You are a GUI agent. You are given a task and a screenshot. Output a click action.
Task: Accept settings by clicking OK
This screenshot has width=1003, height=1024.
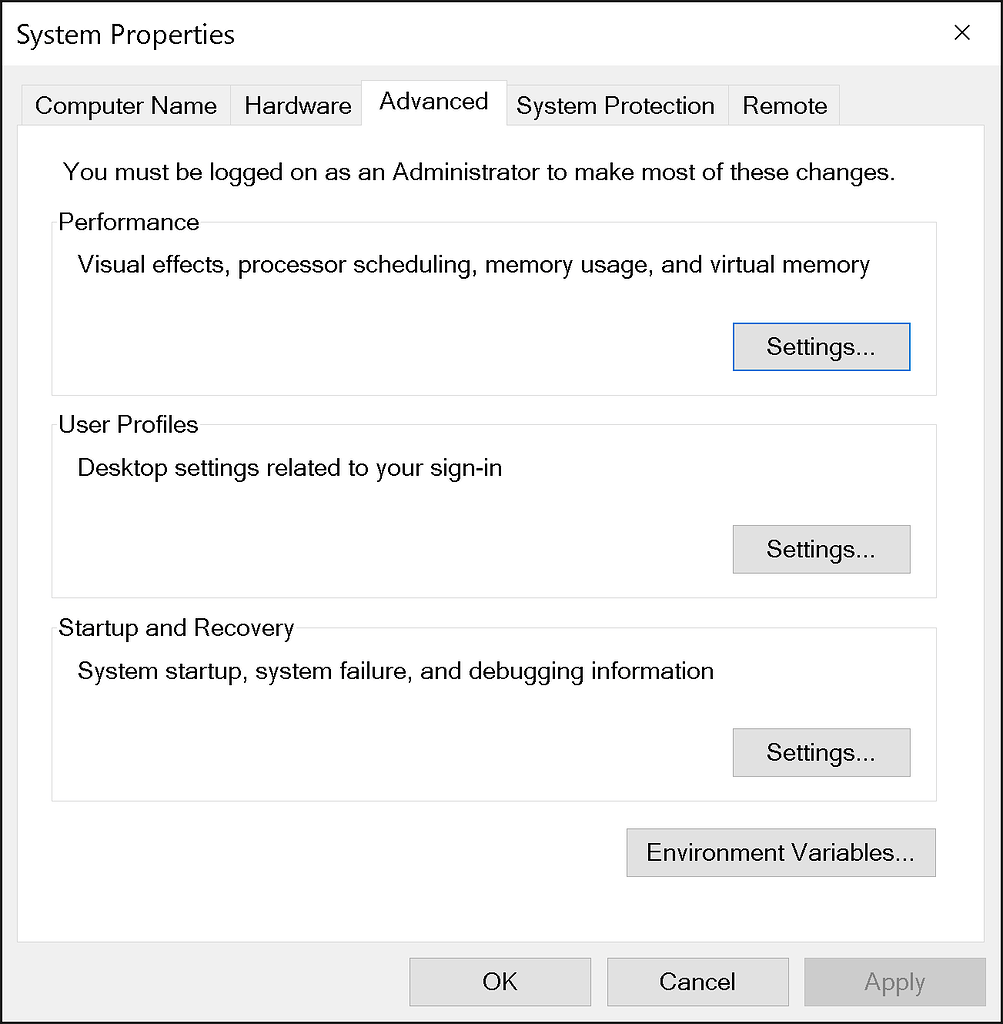click(x=500, y=981)
